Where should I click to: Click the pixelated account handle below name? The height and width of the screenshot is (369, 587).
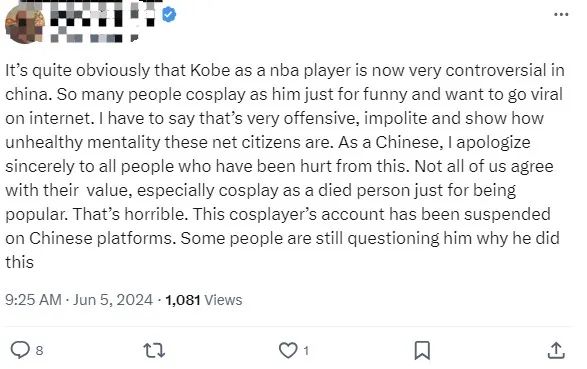click(x=94, y=38)
